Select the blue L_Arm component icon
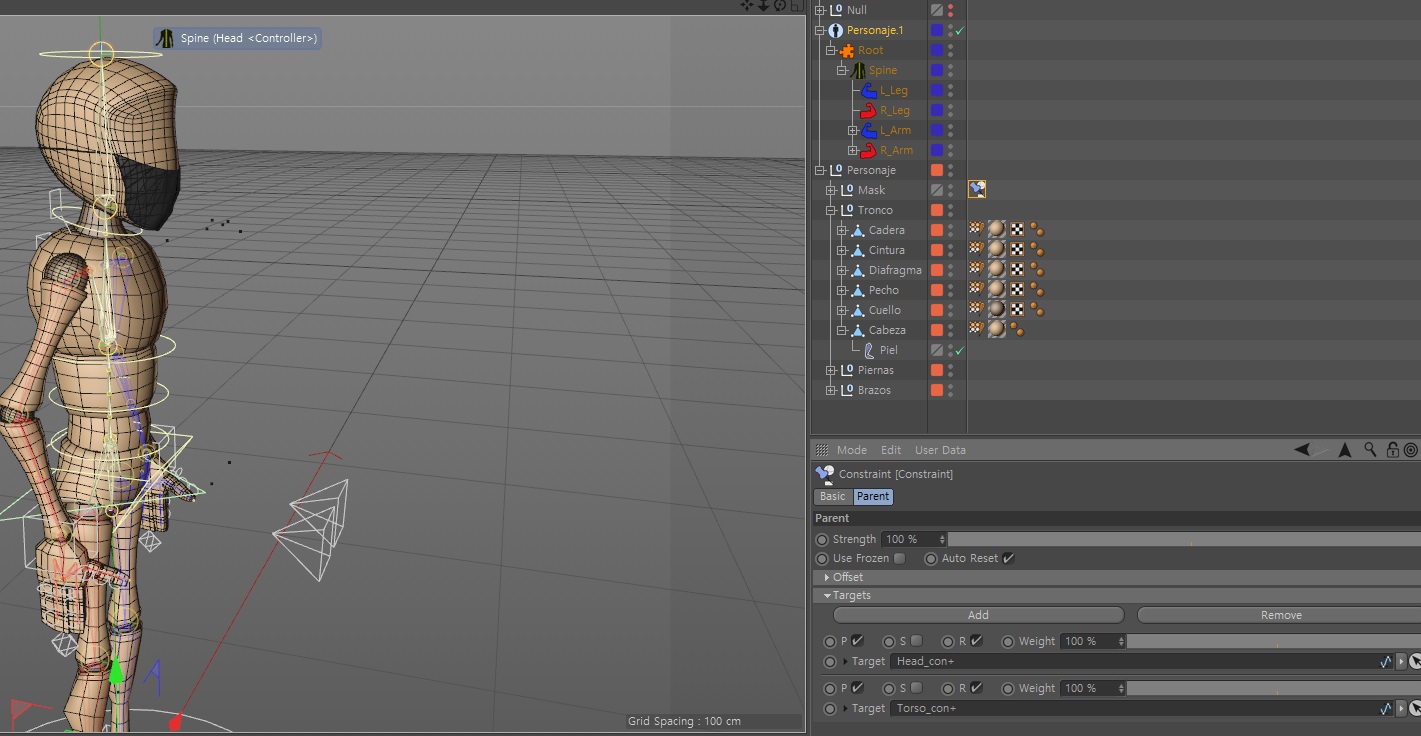 click(869, 130)
